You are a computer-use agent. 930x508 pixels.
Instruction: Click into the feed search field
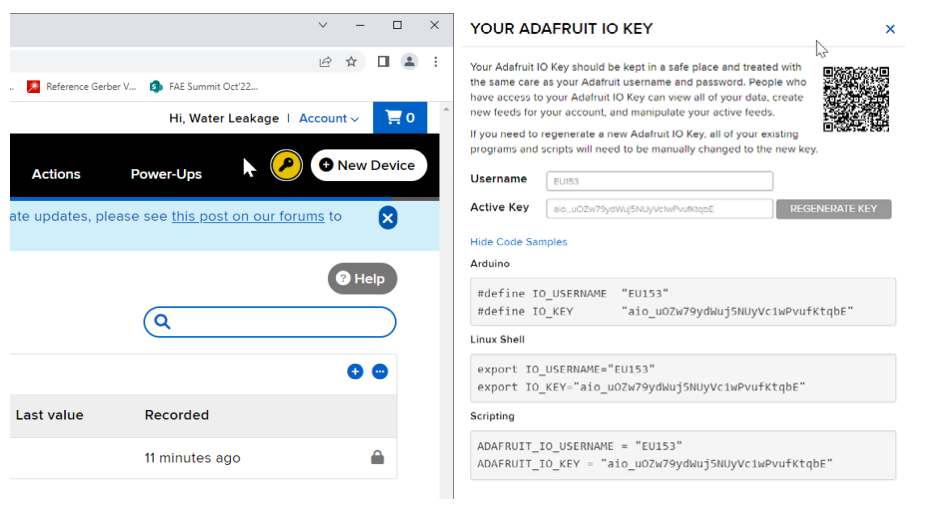pyautogui.click(x=270, y=322)
